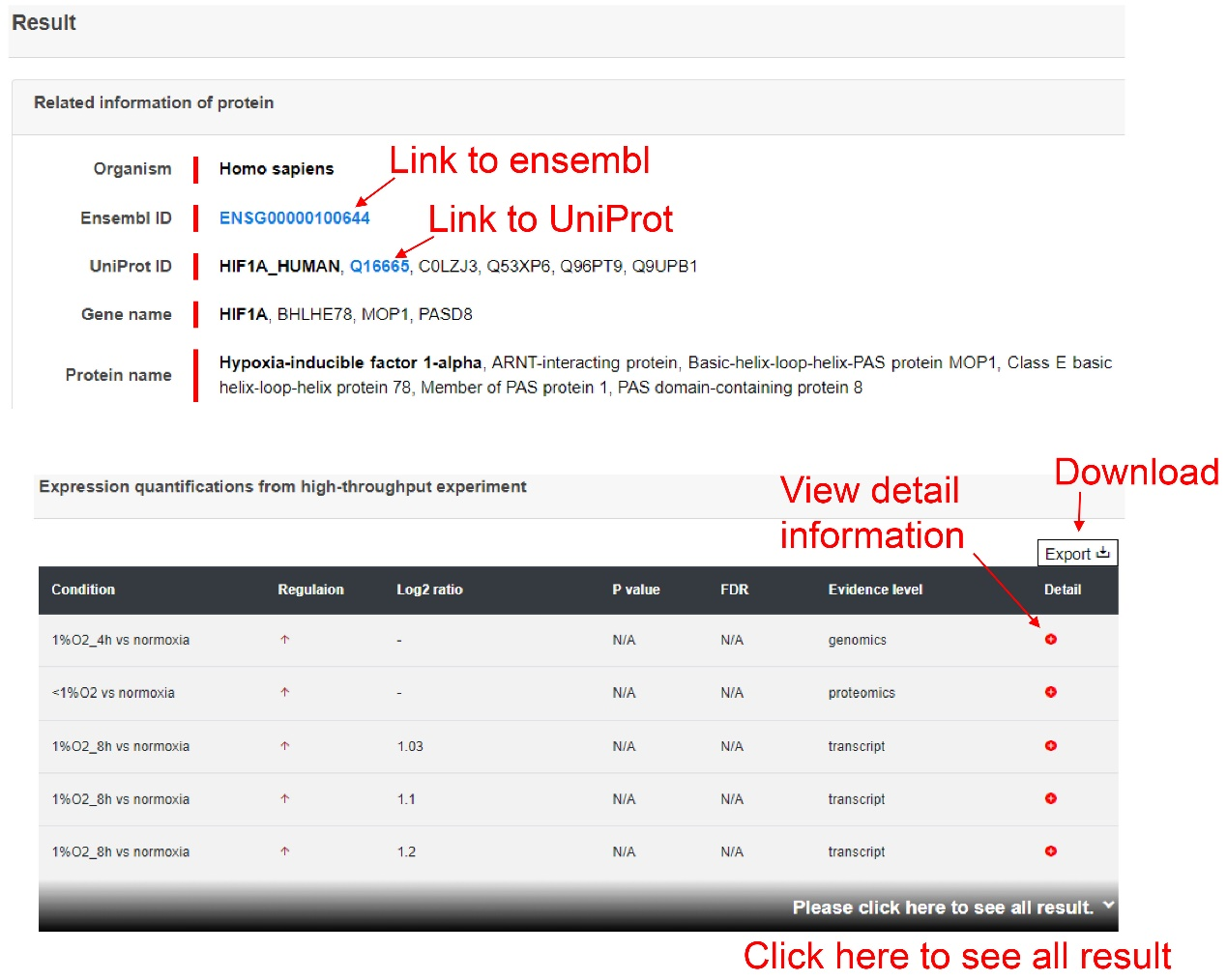Click the 'Result' page heading
The image size is (1227, 980).
[44, 23]
